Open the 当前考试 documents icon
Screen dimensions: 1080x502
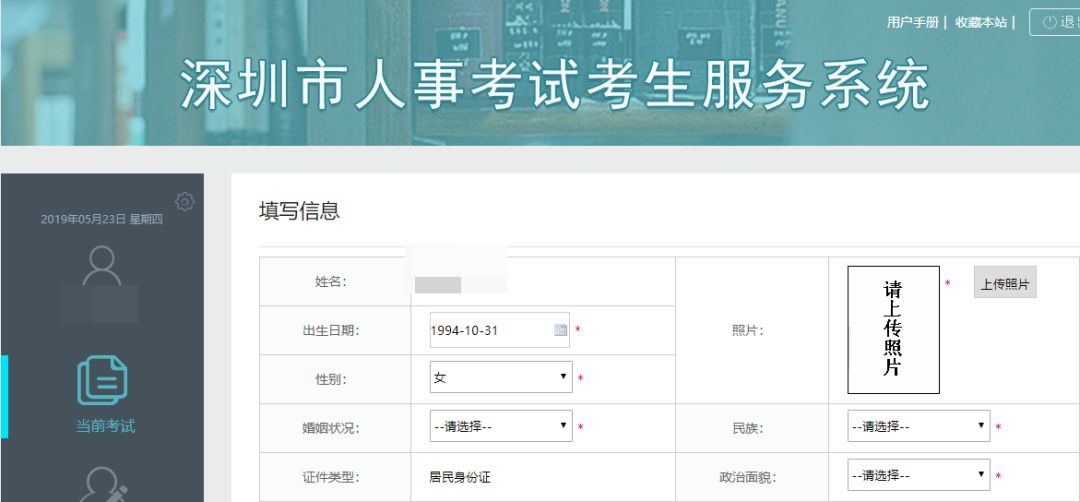coord(102,380)
